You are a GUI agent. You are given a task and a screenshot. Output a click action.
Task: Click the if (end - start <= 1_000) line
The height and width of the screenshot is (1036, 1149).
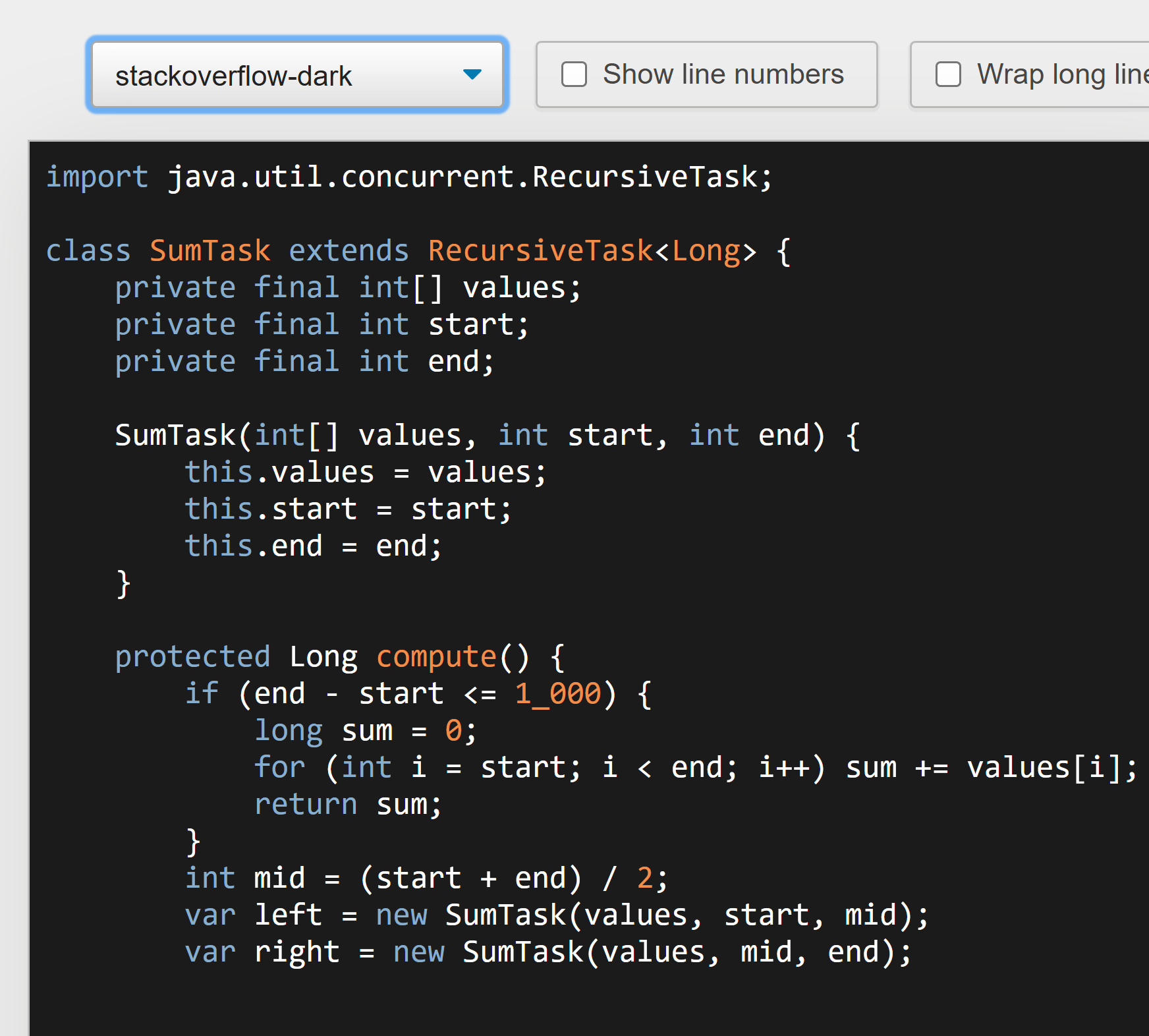pos(418,693)
